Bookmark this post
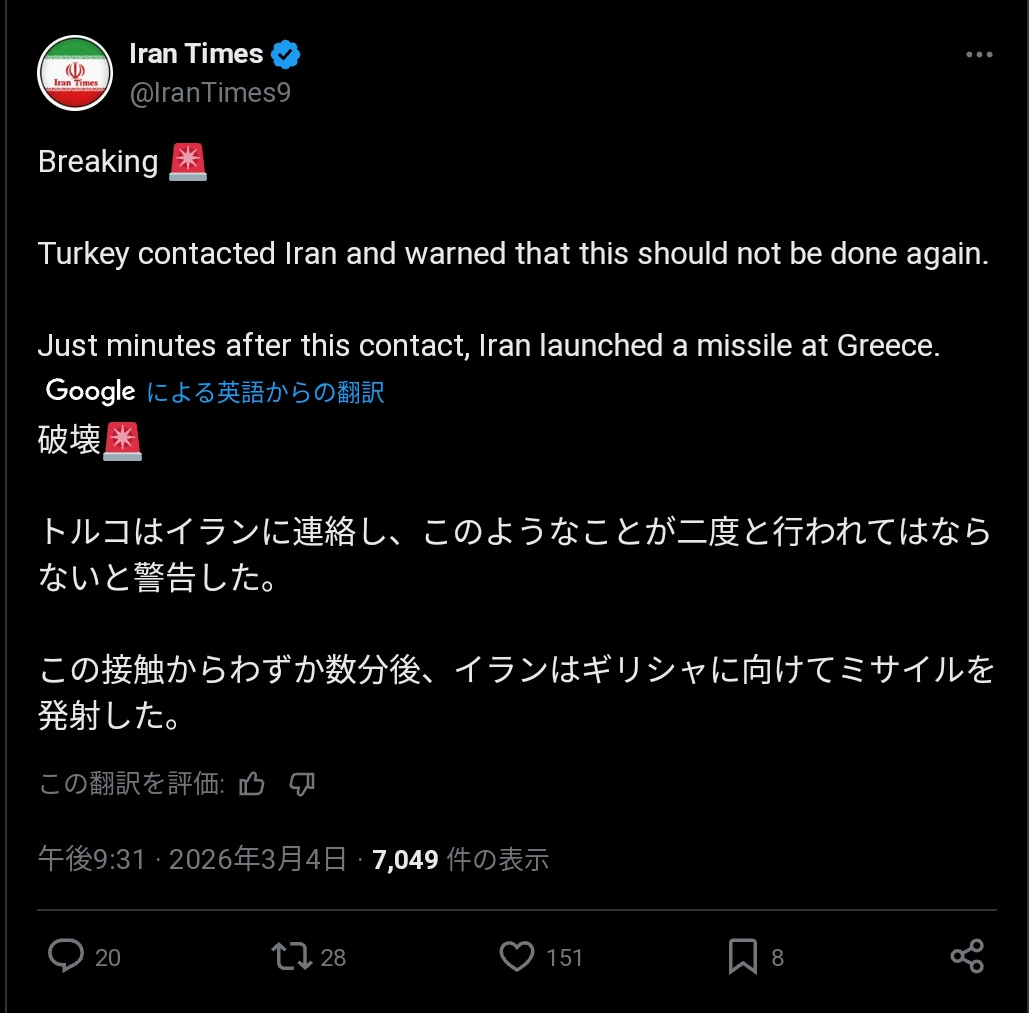The width and height of the screenshot is (1029, 1013). click(742, 957)
